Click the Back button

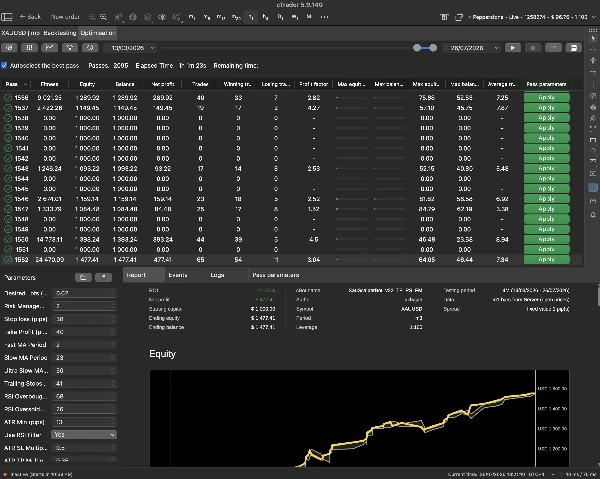coord(30,17)
